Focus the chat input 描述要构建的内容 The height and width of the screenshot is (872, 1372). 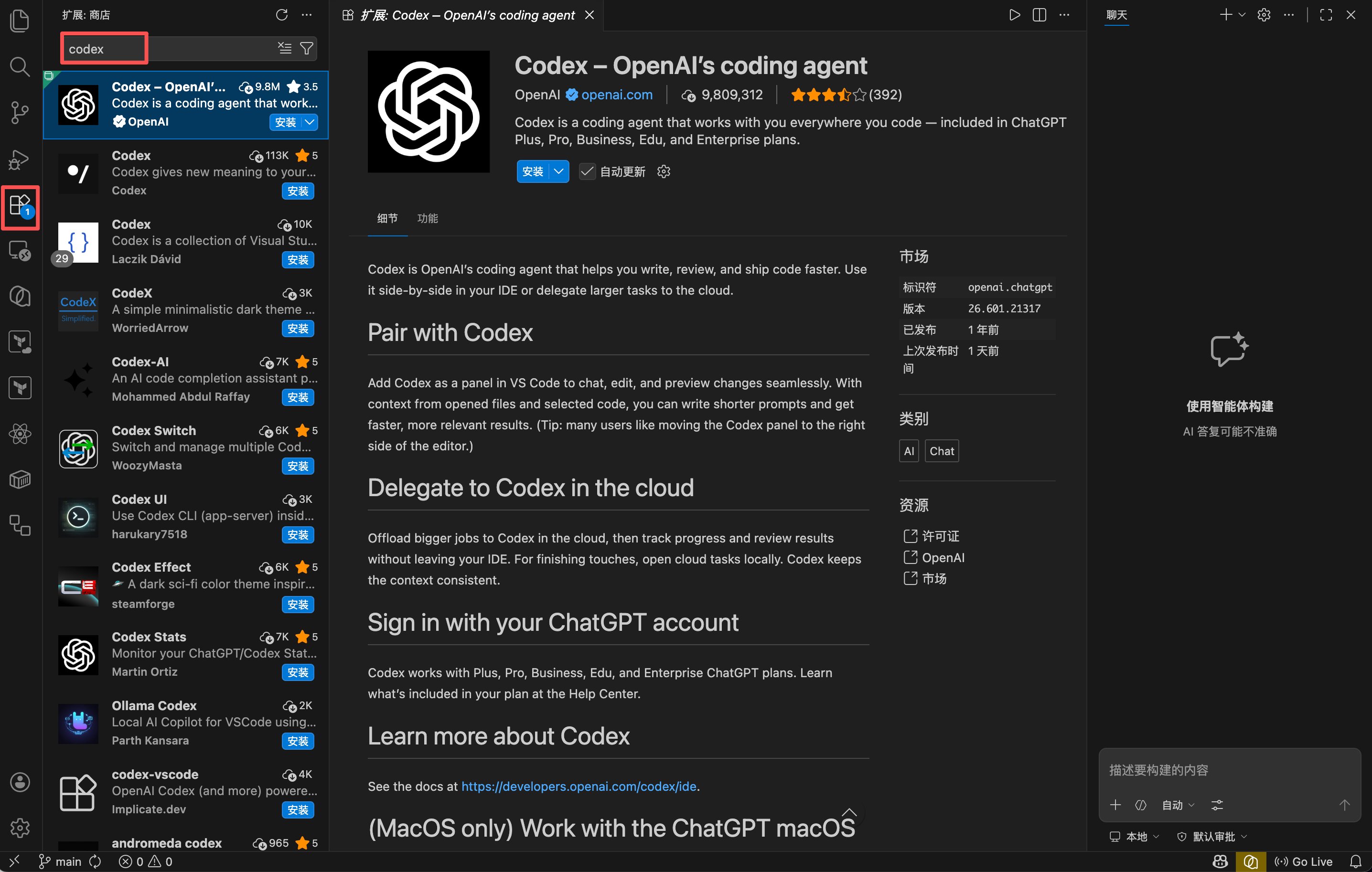[x=1230, y=770]
